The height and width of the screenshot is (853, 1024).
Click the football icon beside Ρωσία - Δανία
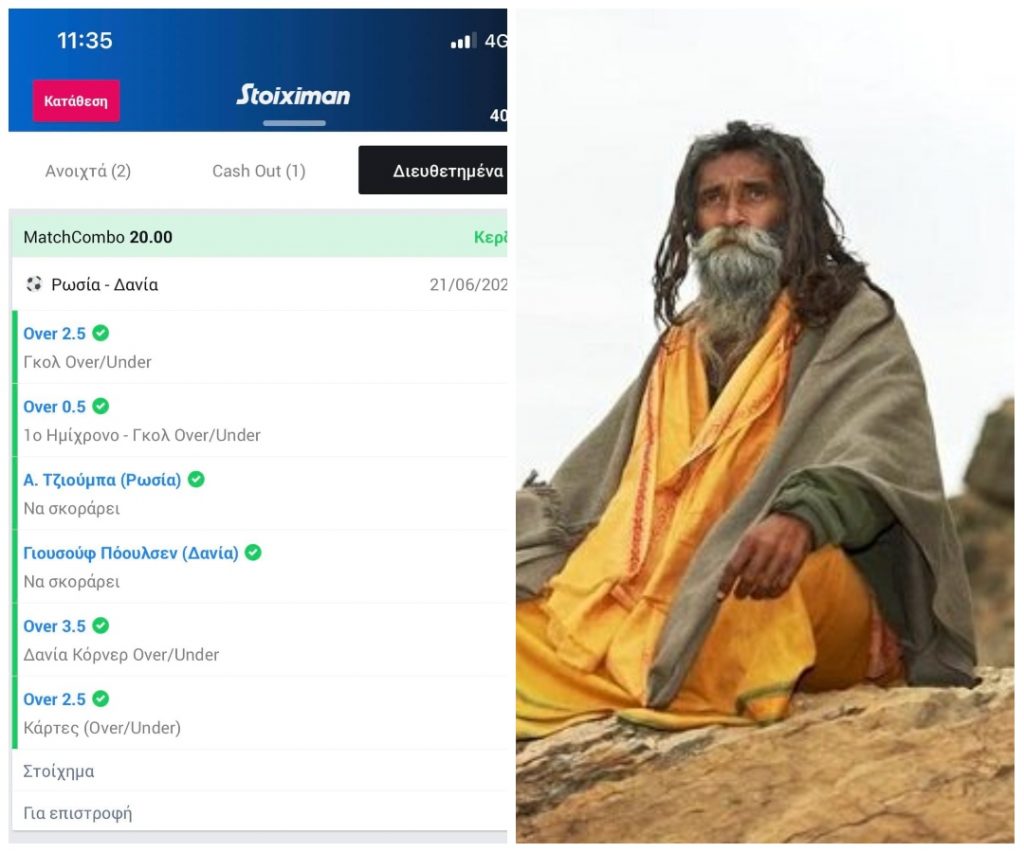34,284
